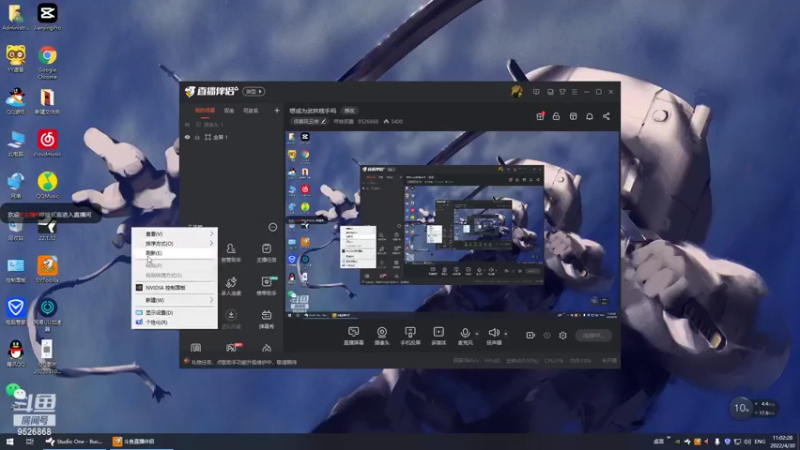Mute the speaker icon

click(493, 333)
